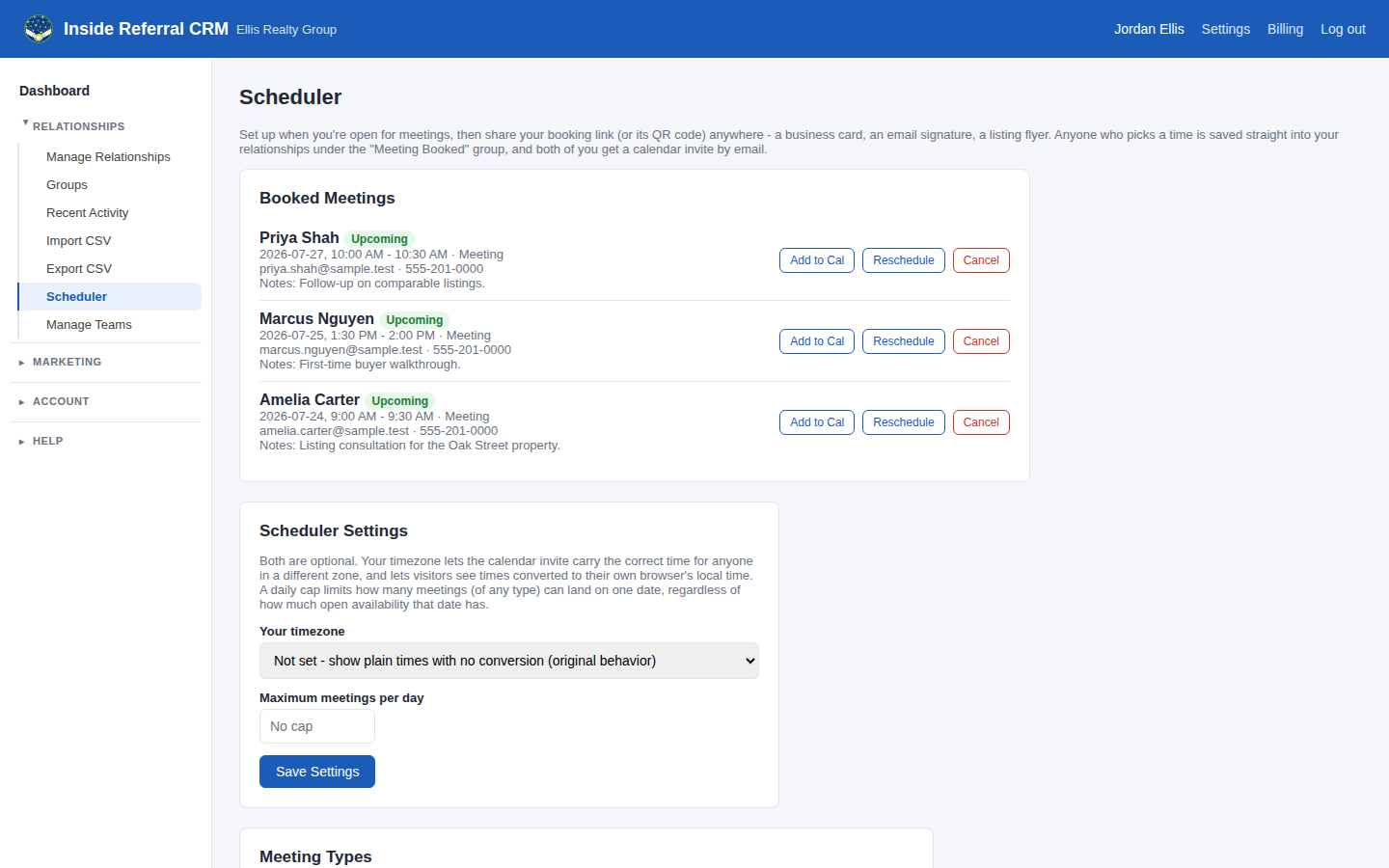Cancel Marcus Nguyen meeting
Screen dimensions: 1389x868
tap(981, 341)
